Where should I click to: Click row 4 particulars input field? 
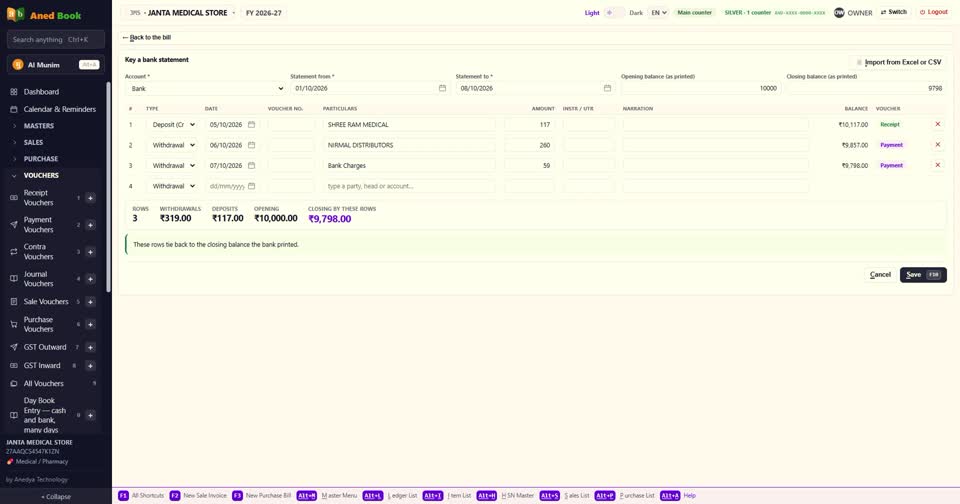tap(409, 186)
